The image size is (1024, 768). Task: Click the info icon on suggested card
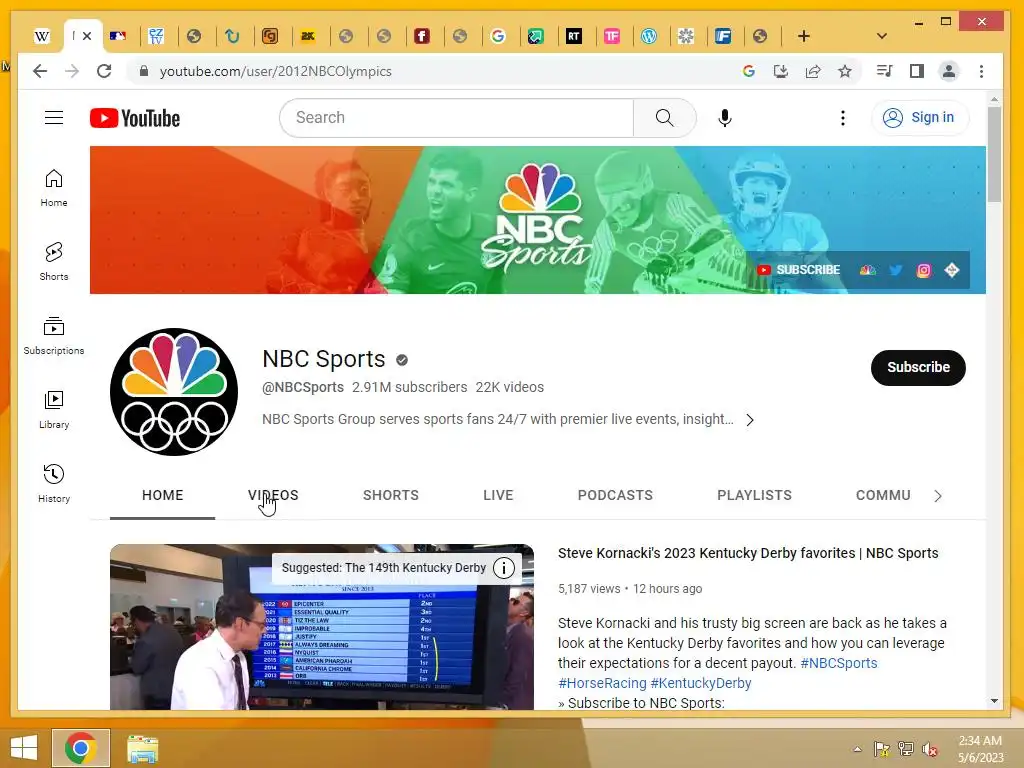(x=504, y=568)
